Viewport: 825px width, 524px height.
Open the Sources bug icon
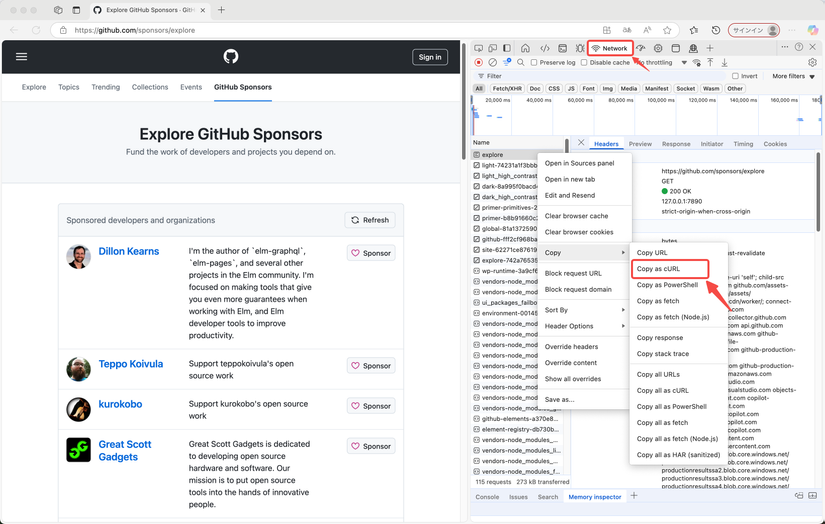(580, 48)
